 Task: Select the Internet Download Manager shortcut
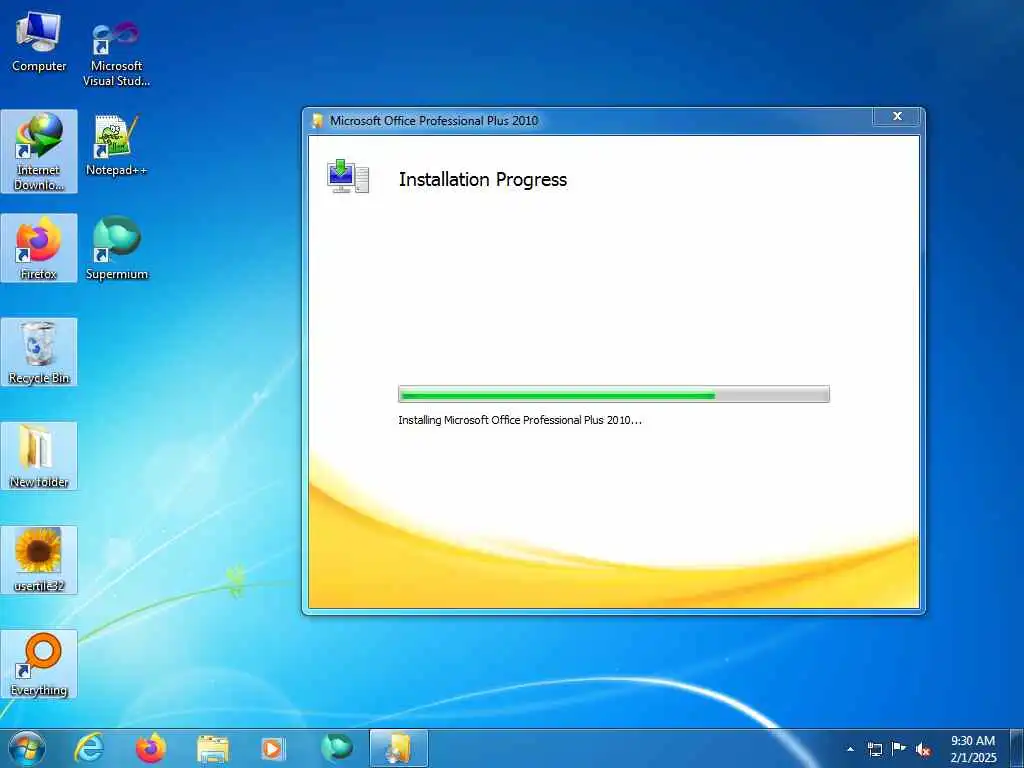click(x=39, y=152)
